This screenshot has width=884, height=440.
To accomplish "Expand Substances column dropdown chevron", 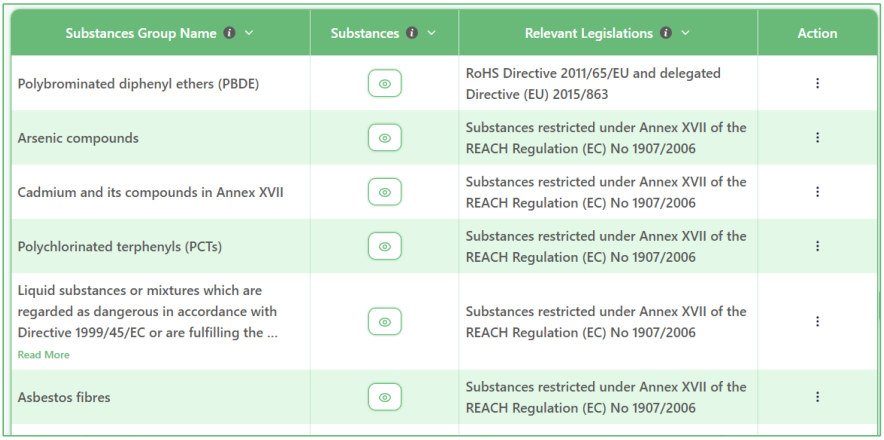I will [x=432, y=33].
